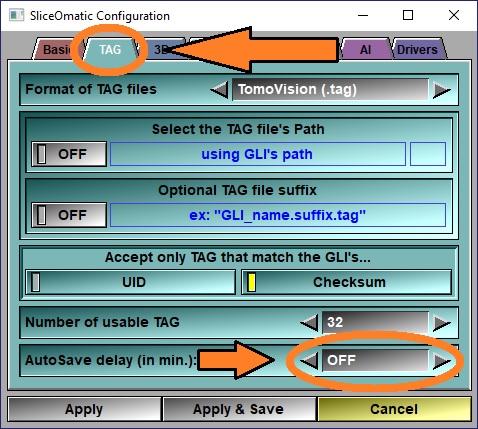Toggle the OFF switch for TAG file's Path
The image size is (478, 429).
point(69,154)
